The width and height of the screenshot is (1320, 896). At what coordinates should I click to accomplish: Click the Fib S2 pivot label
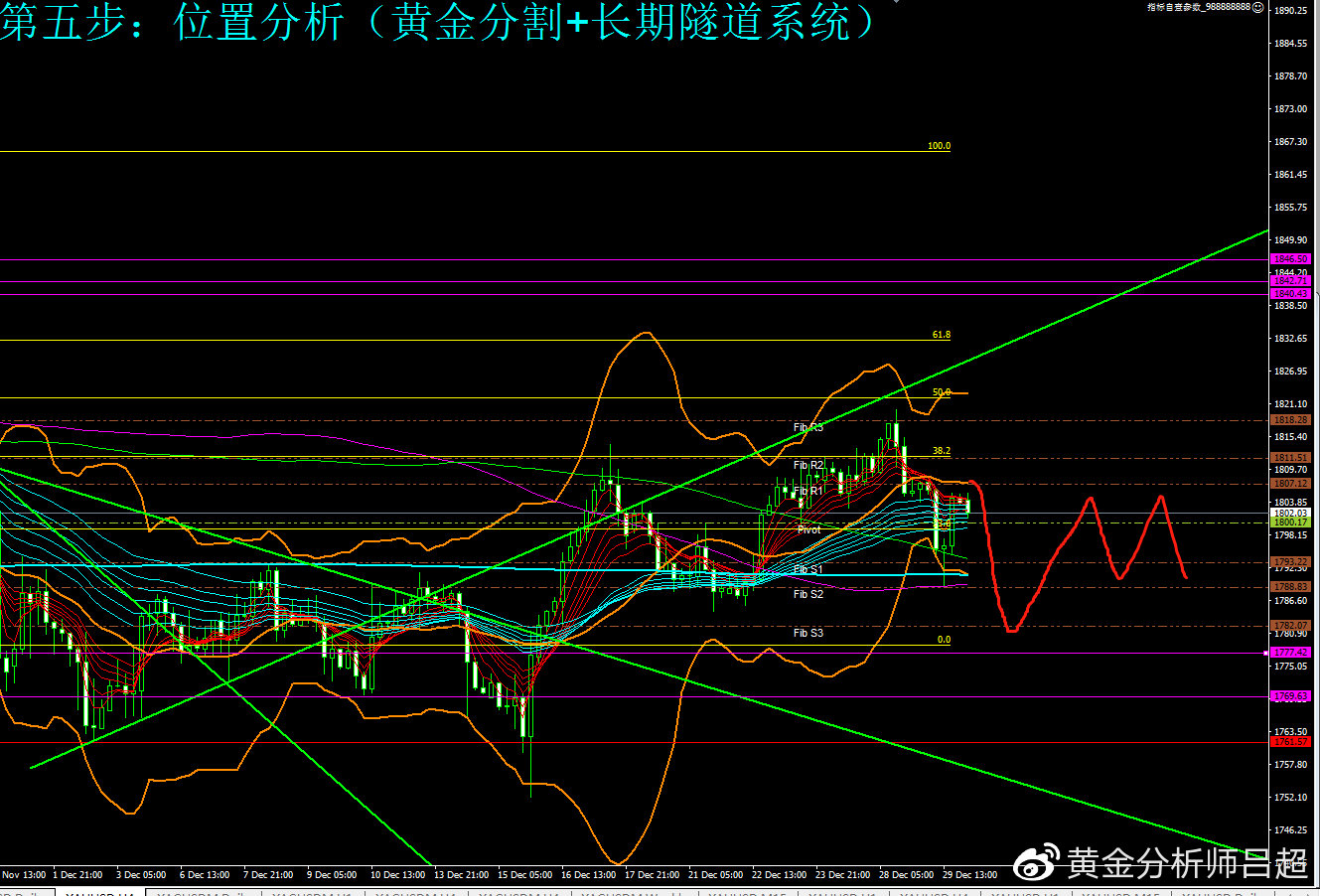tap(808, 594)
